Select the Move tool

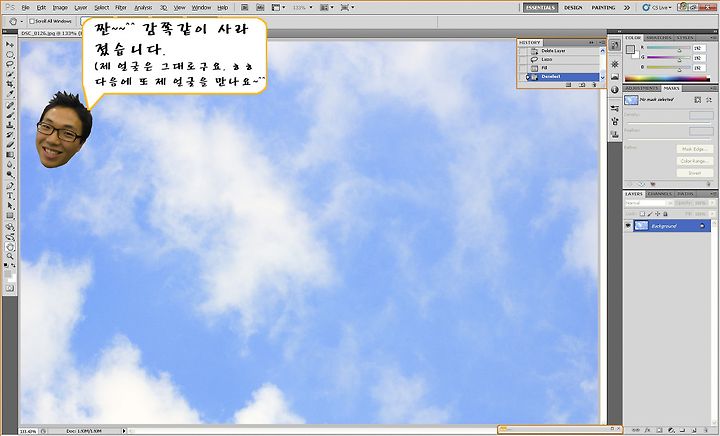(10, 45)
